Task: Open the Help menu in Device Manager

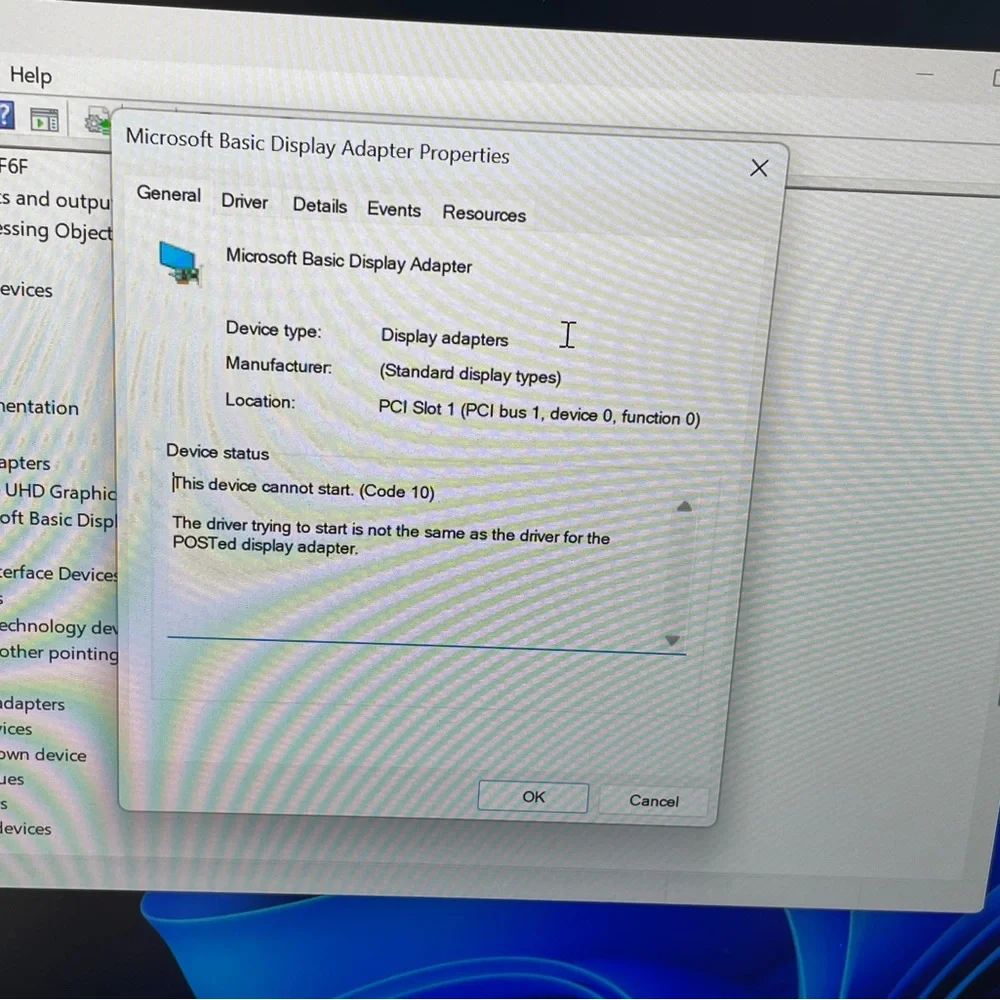Action: pos(31,76)
